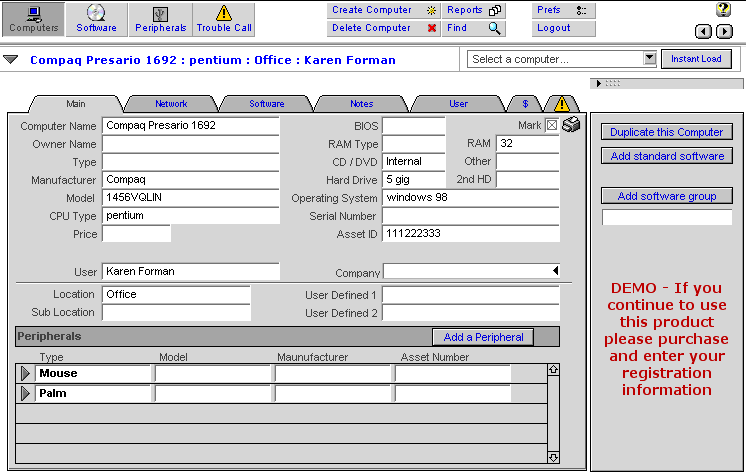Click the CD / DVD field

click(414, 162)
